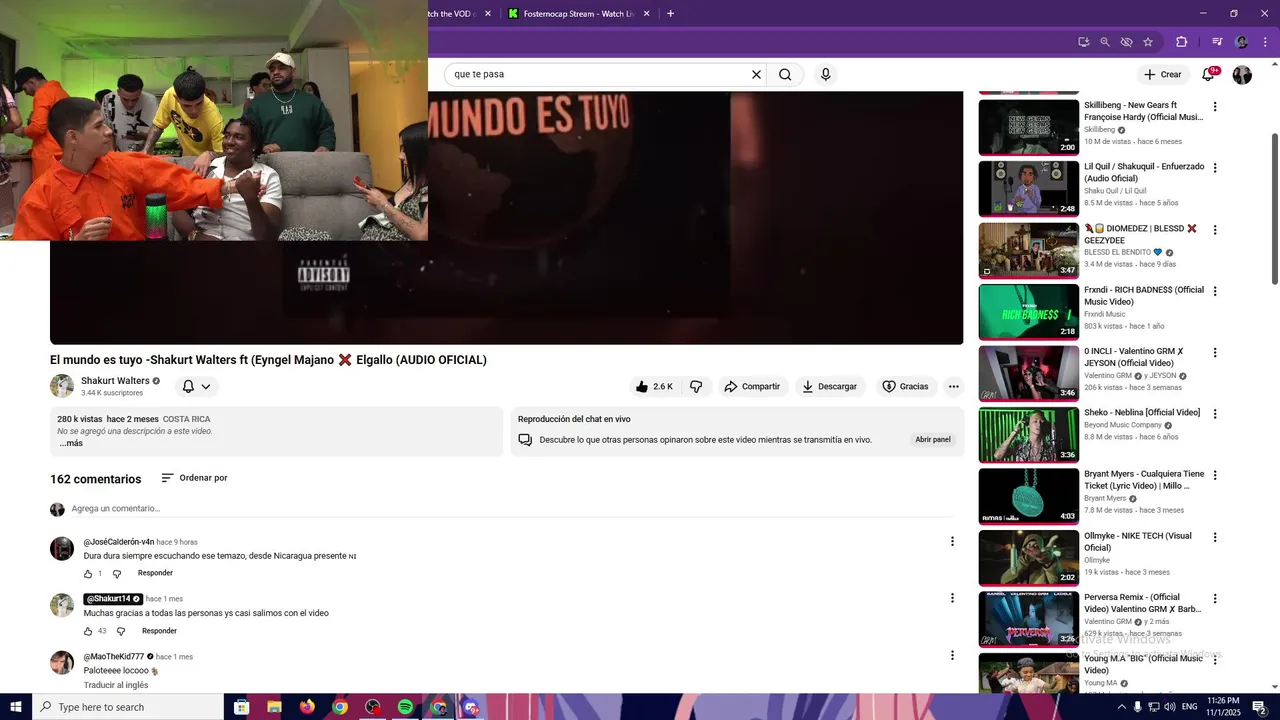Open the system volume speaker icon
This screenshot has height=720, width=1280.
1170,707
